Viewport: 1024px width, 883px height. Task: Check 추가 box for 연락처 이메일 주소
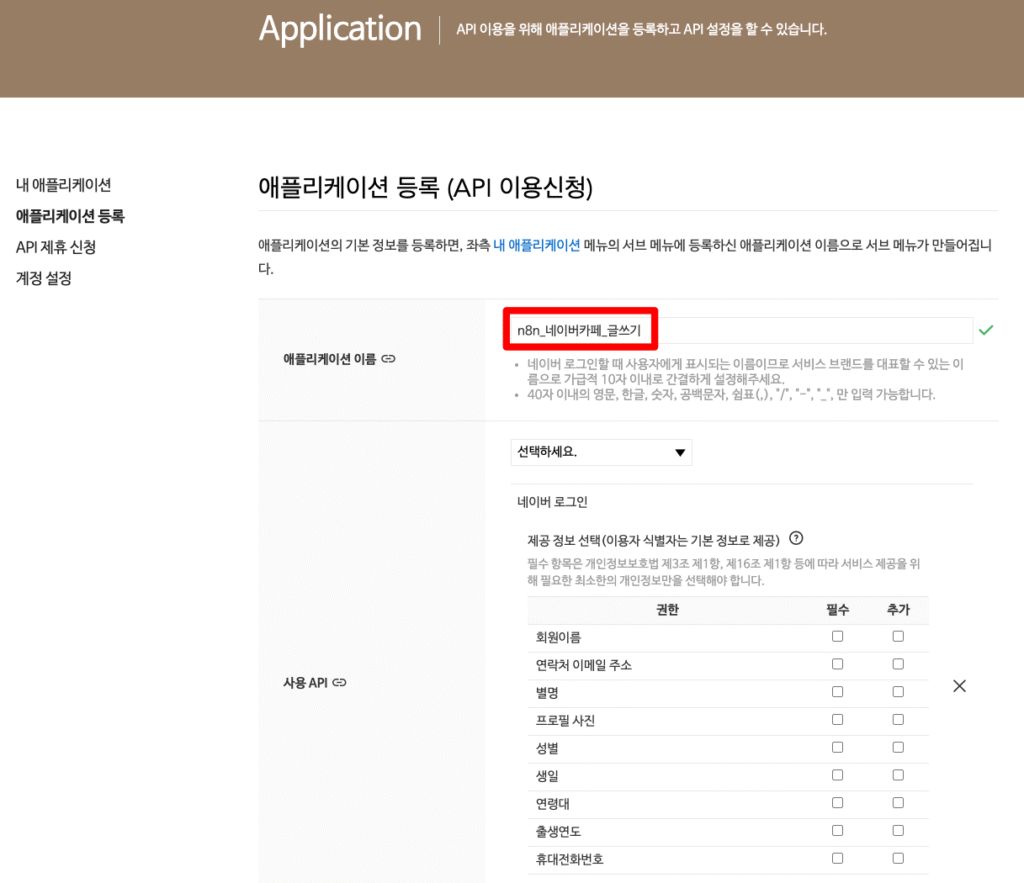click(898, 664)
